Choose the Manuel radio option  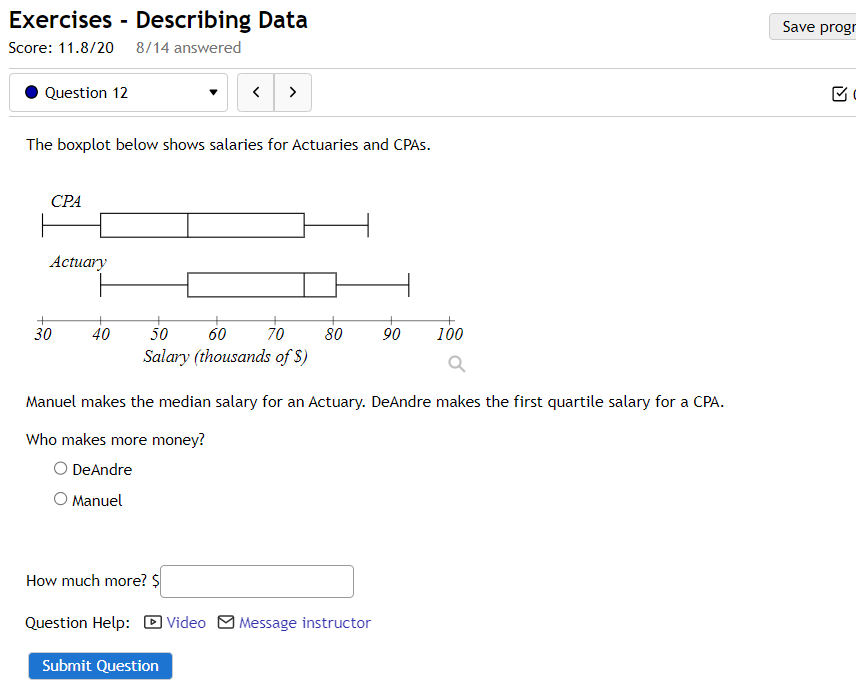tap(61, 499)
